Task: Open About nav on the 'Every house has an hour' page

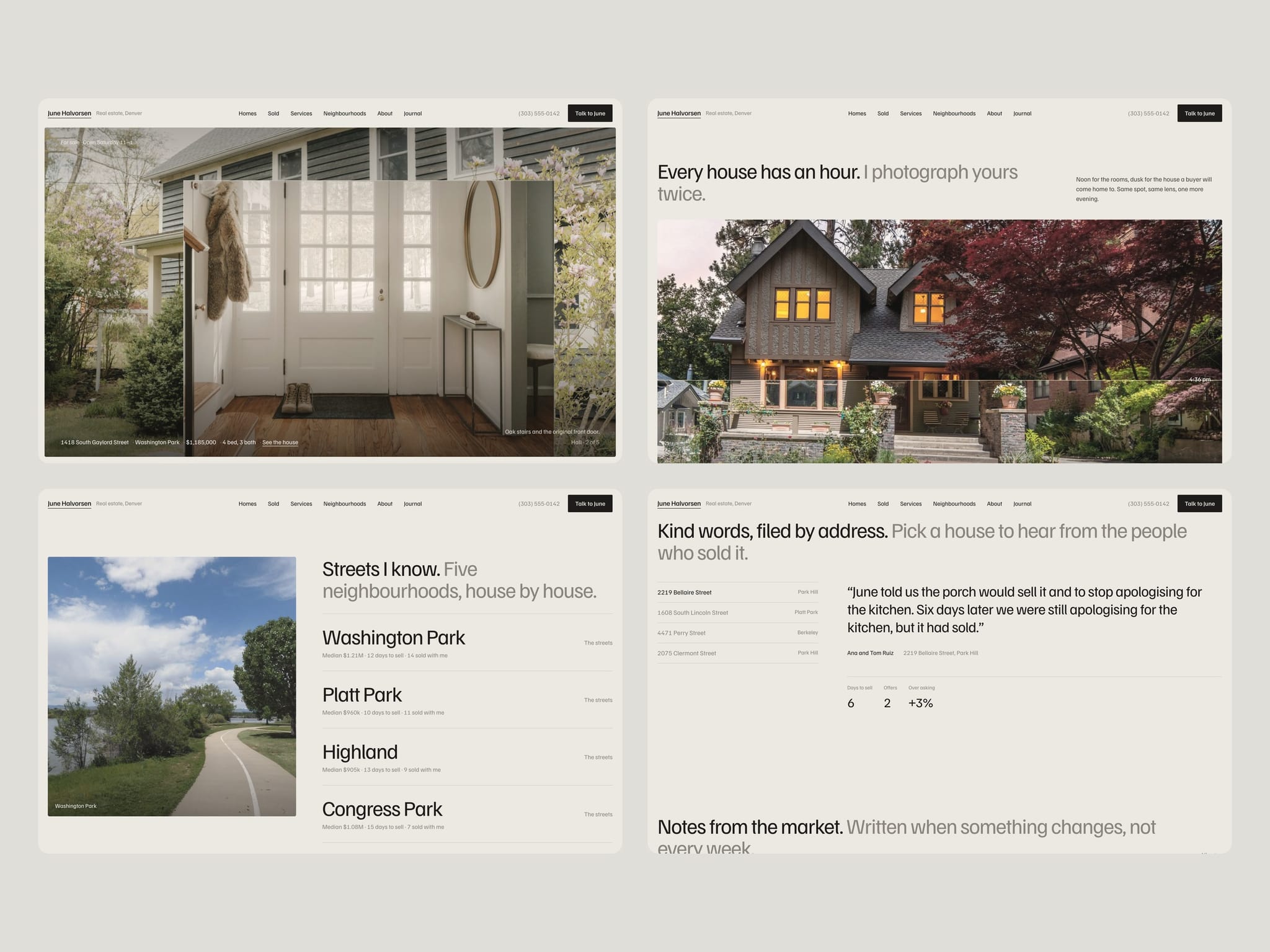Action: pos(995,113)
